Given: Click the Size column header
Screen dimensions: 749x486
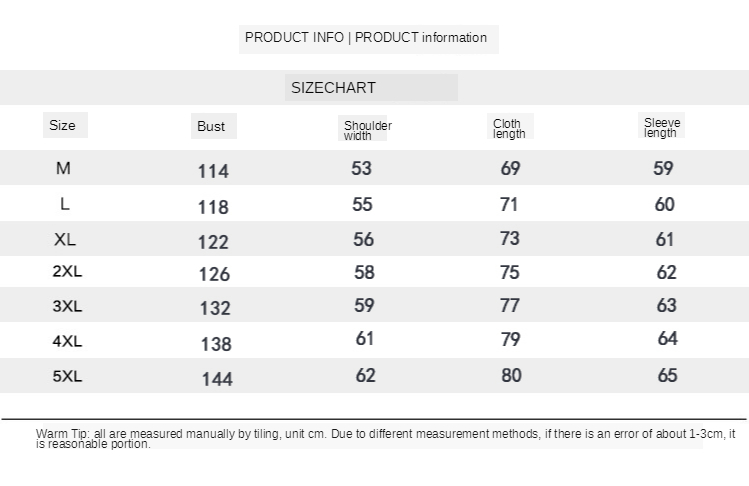Looking at the screenshot, I should pyautogui.click(x=62, y=126).
